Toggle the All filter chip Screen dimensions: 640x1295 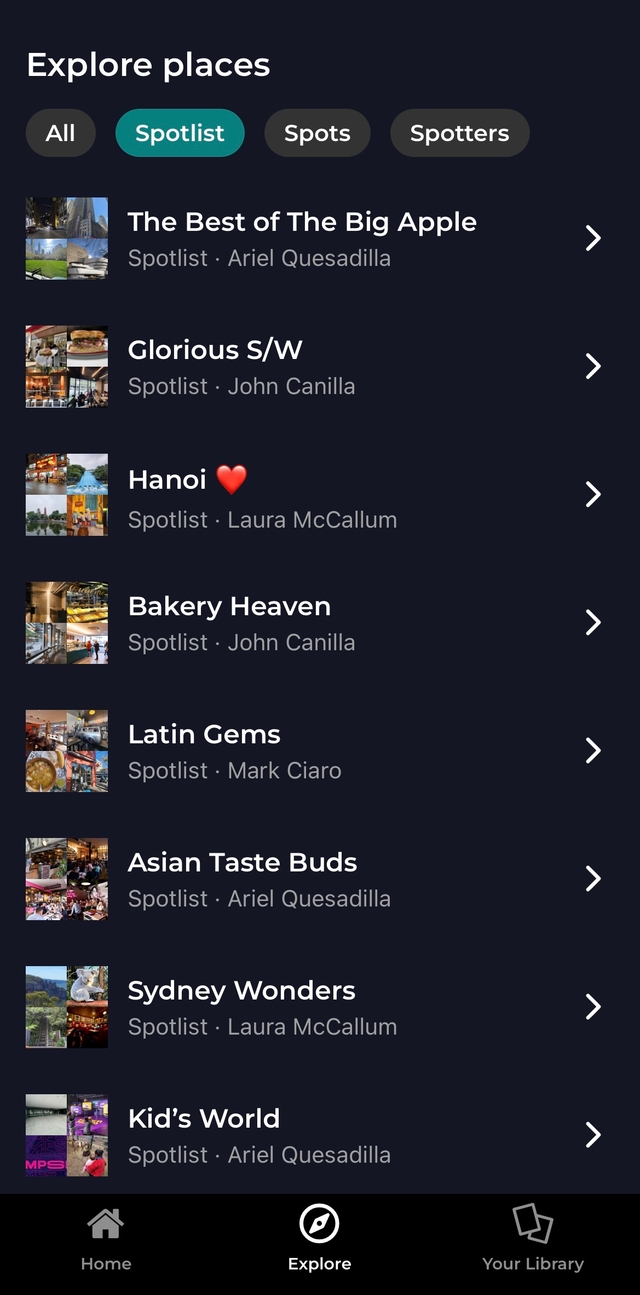[60, 133]
